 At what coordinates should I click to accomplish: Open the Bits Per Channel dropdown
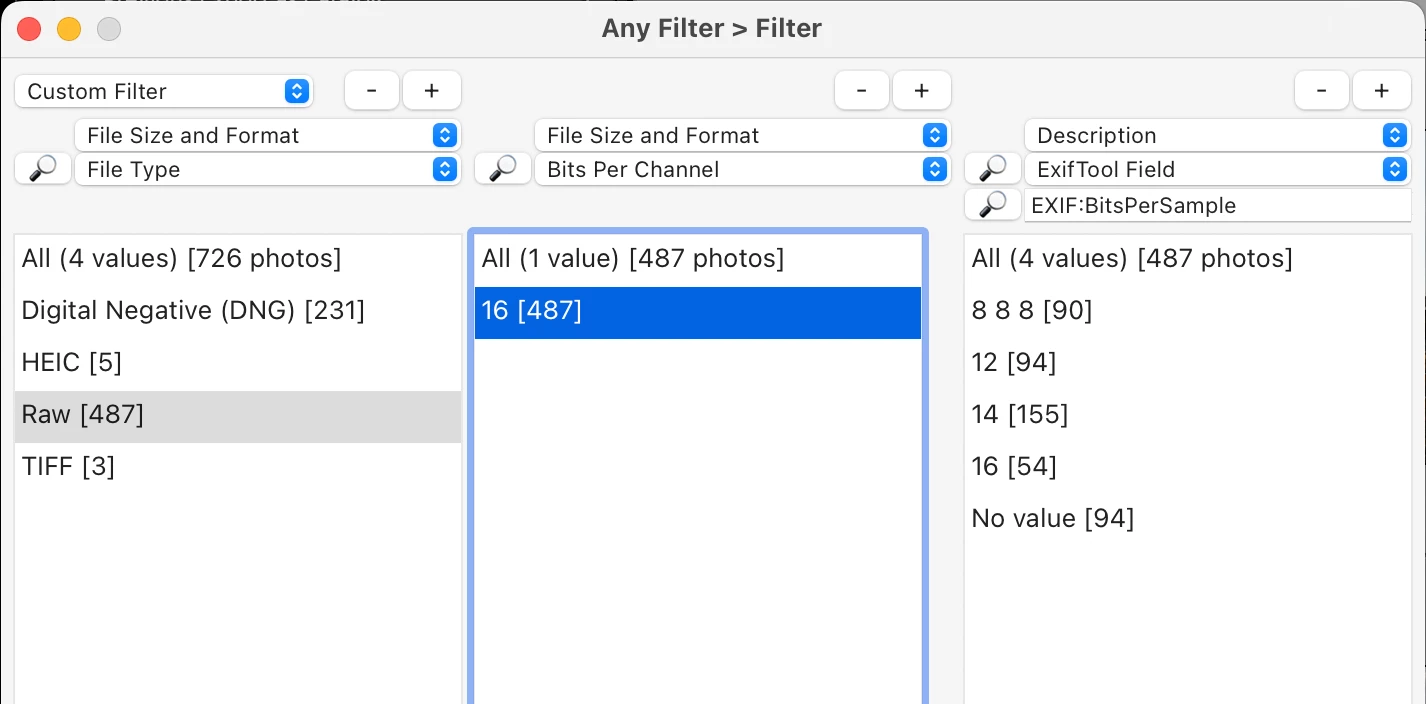741,169
